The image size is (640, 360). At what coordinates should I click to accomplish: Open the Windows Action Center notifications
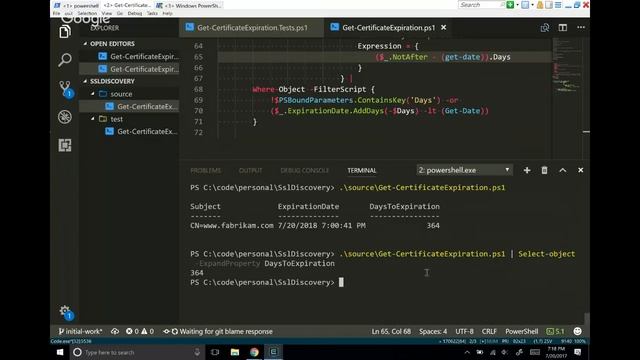(x=578, y=352)
